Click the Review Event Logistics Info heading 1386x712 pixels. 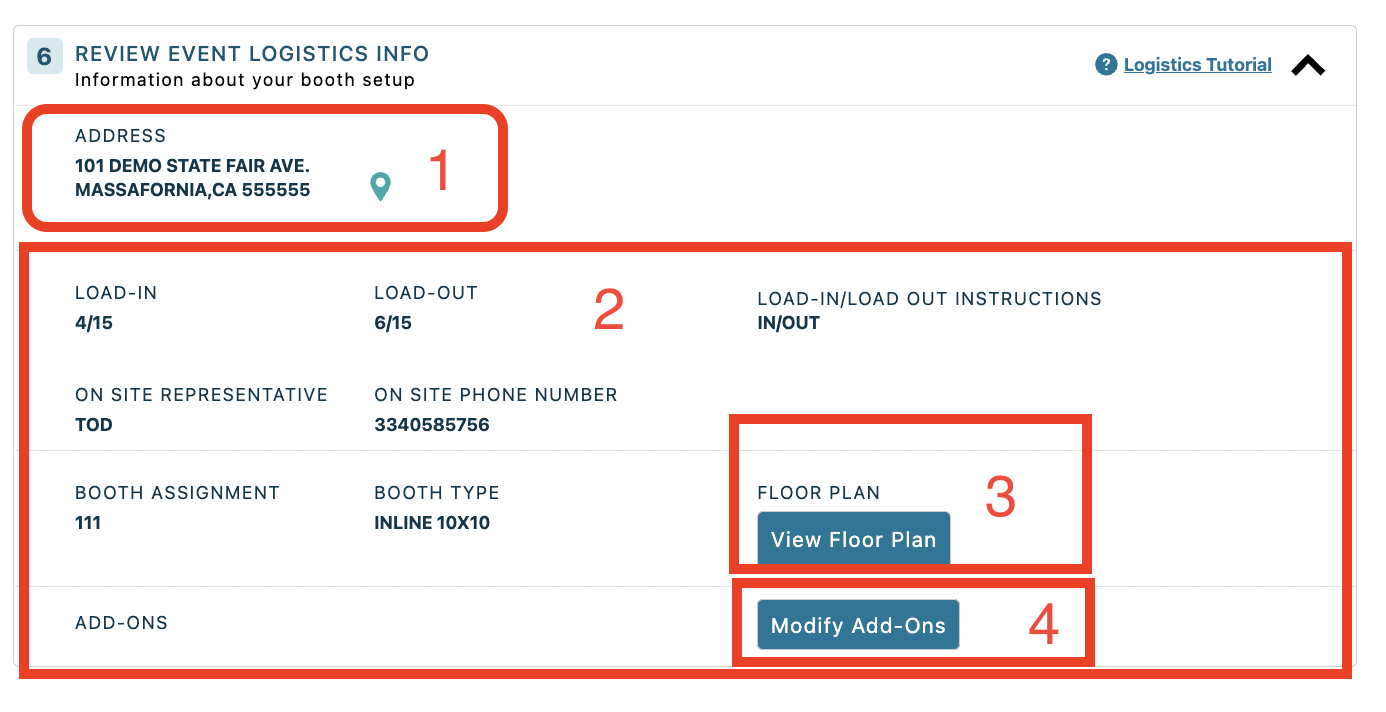[253, 53]
